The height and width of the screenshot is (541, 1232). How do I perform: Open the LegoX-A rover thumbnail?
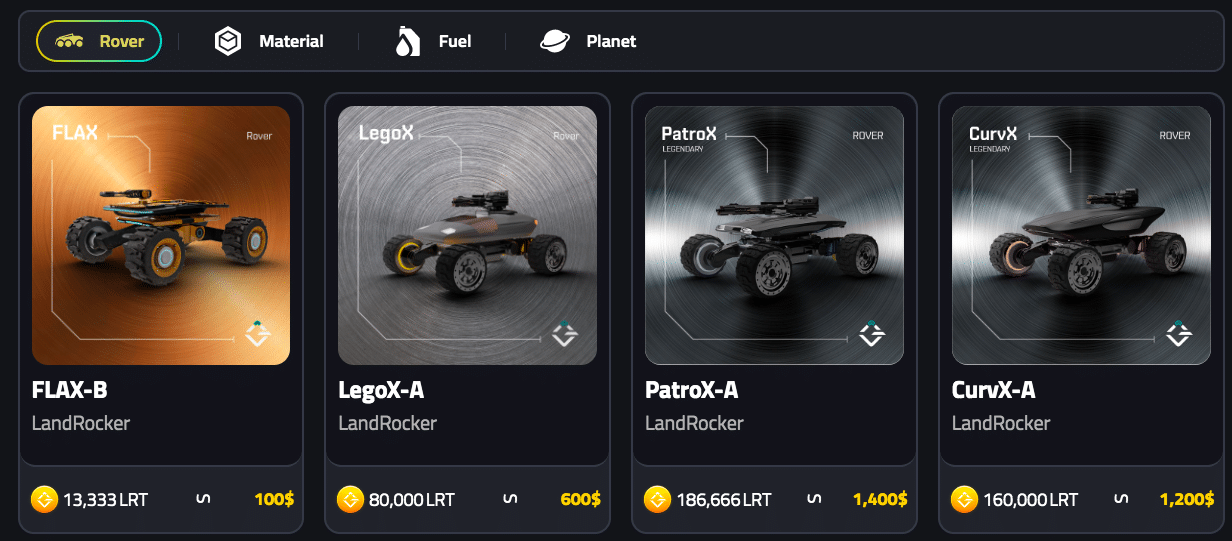[467, 235]
